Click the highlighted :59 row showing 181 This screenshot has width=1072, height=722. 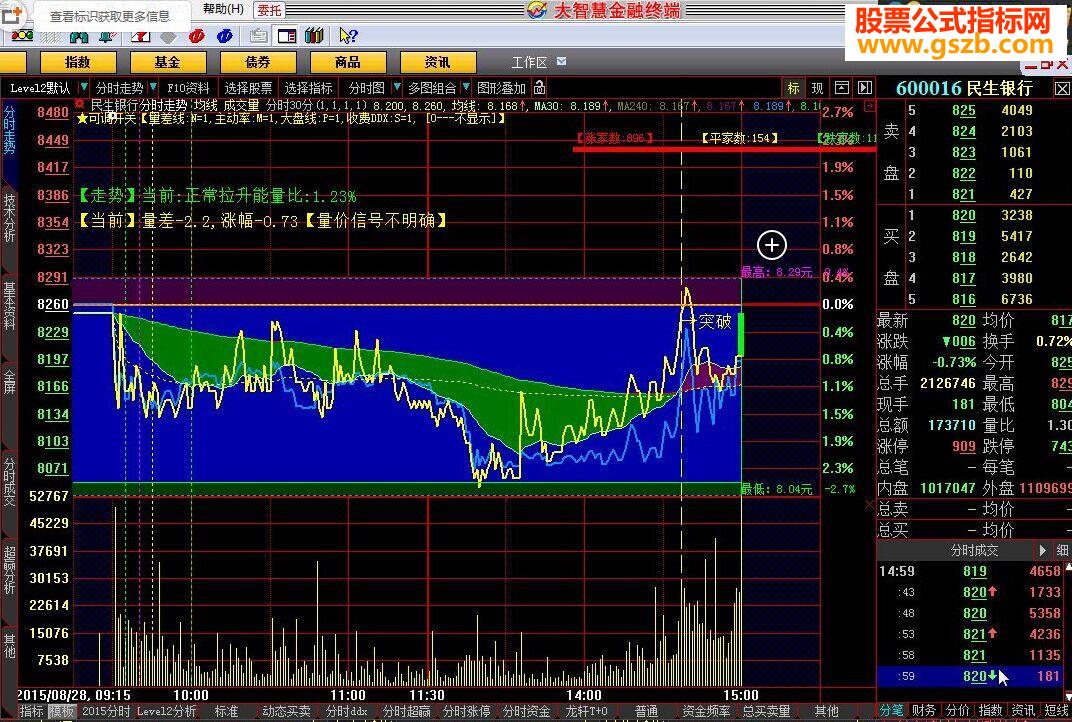click(971, 676)
